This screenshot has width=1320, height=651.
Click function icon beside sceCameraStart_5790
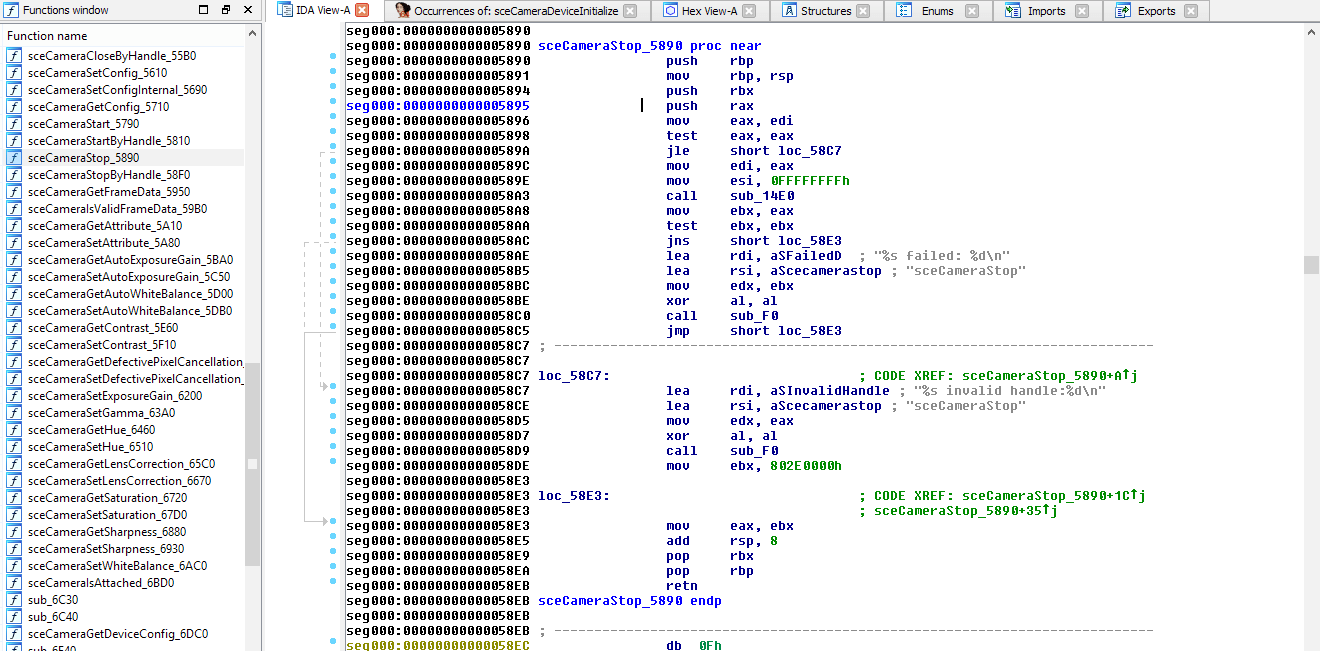(14, 124)
